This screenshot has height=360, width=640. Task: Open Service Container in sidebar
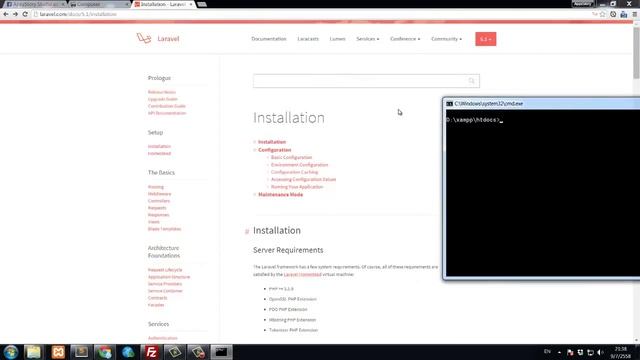[x=165, y=291]
